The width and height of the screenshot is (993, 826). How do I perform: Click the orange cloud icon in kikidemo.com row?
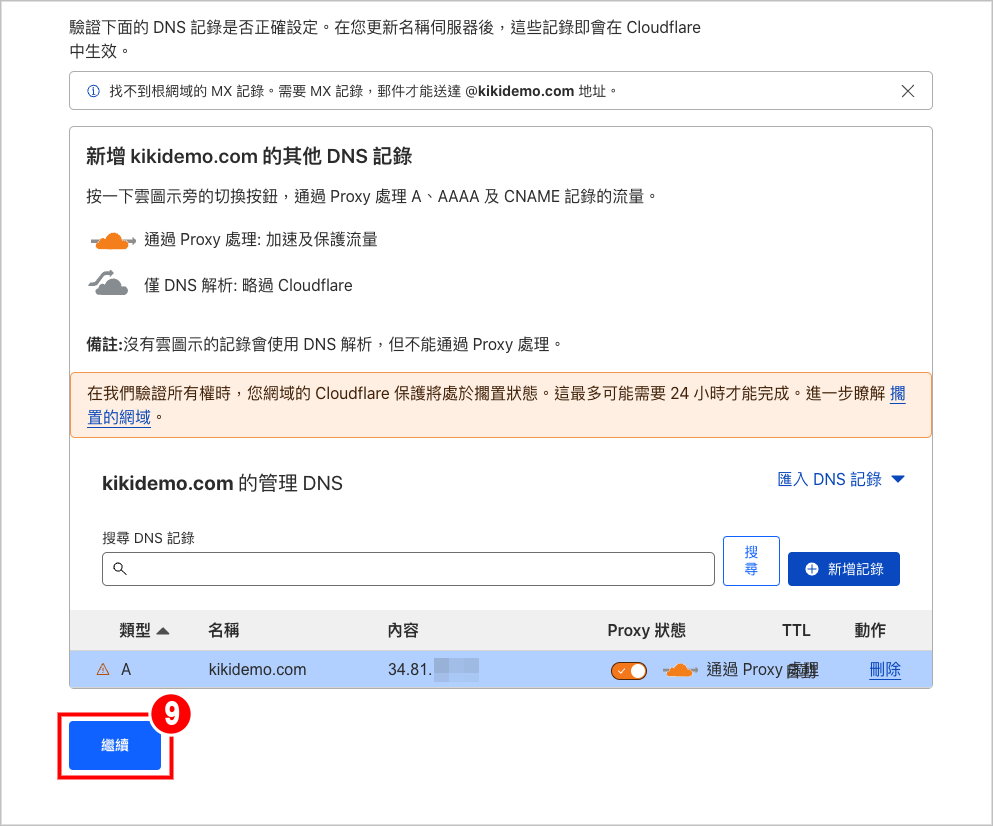coord(680,670)
